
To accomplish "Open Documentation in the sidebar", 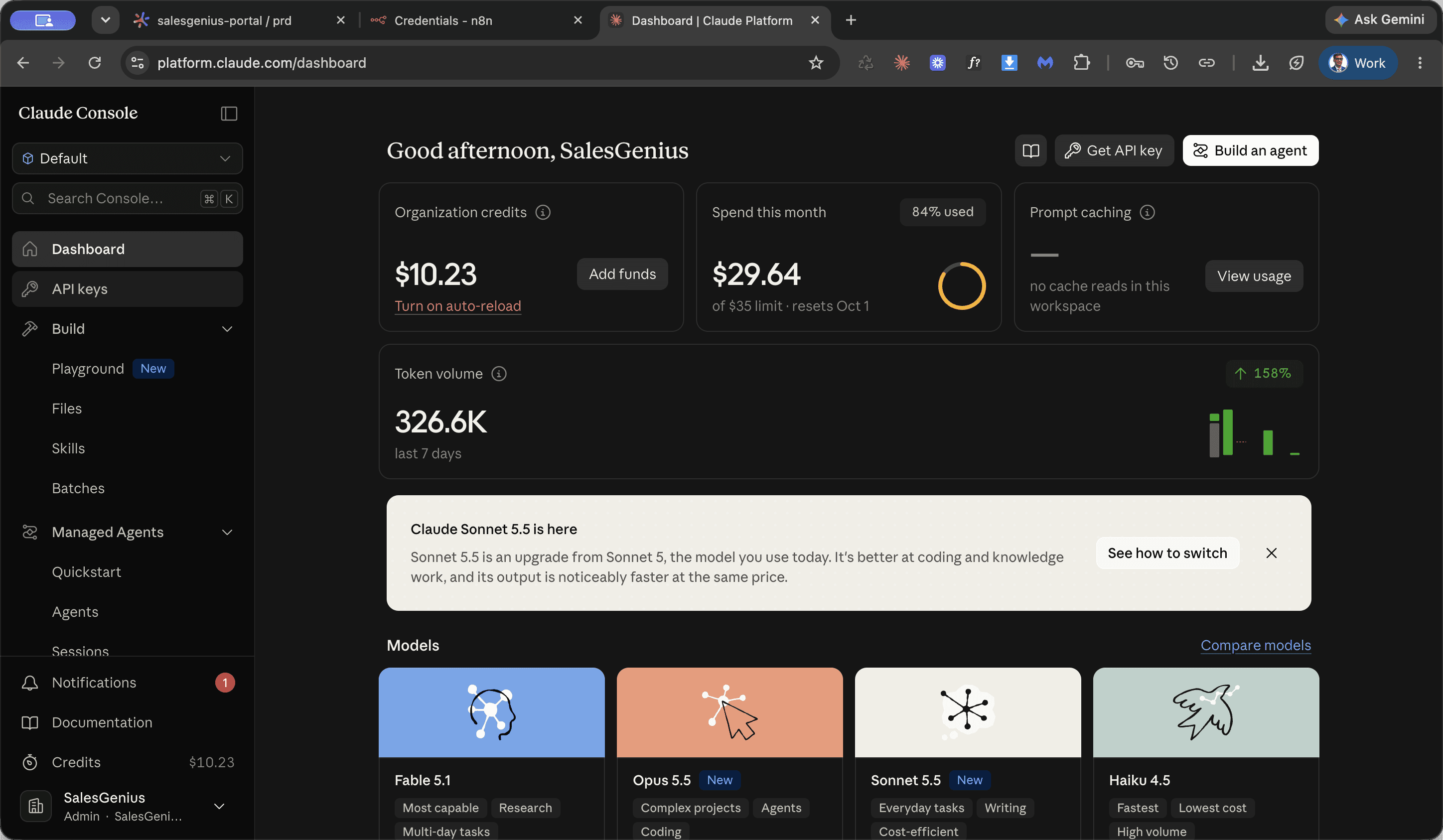I will tap(127, 722).
